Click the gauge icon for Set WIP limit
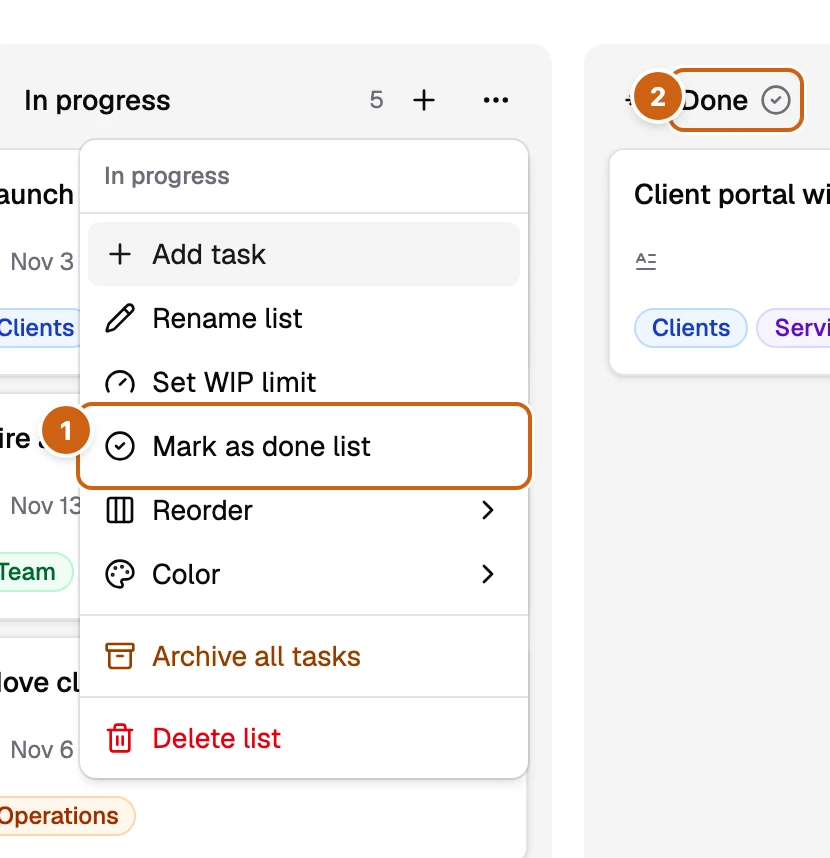The image size is (830, 858). pos(120,381)
